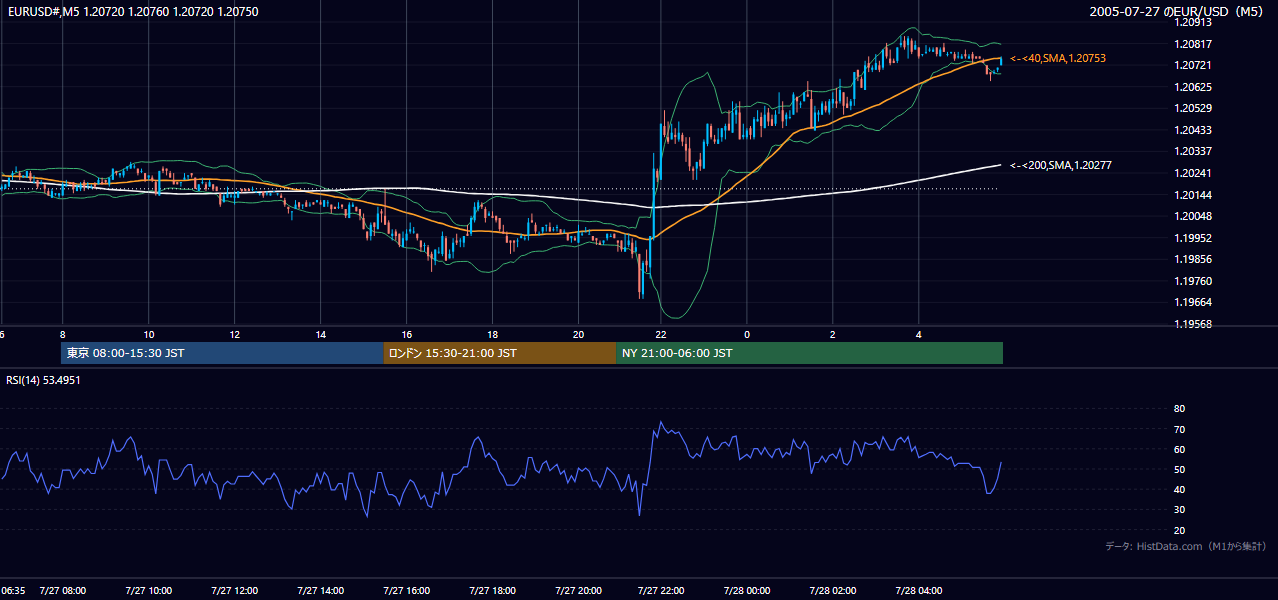The width and height of the screenshot is (1278, 600).
Task: Click price axis label 1.19664
Action: pos(1193,302)
